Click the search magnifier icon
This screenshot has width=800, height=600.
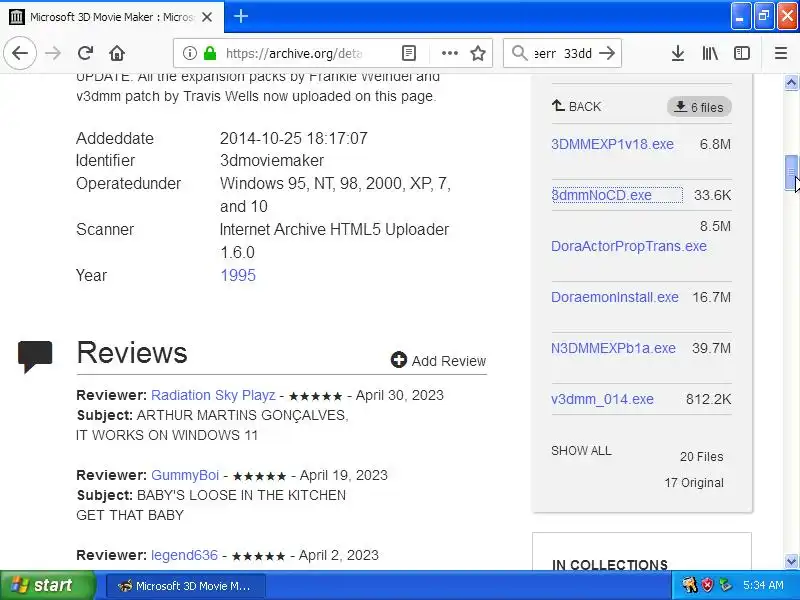[x=519, y=53]
